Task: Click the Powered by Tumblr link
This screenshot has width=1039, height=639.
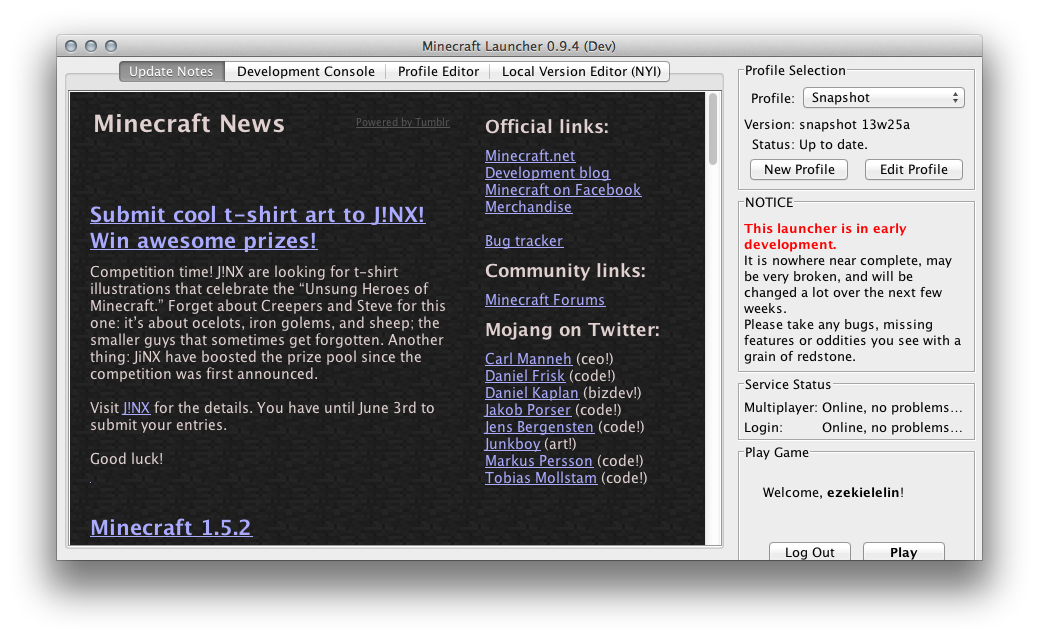Action: tap(402, 123)
